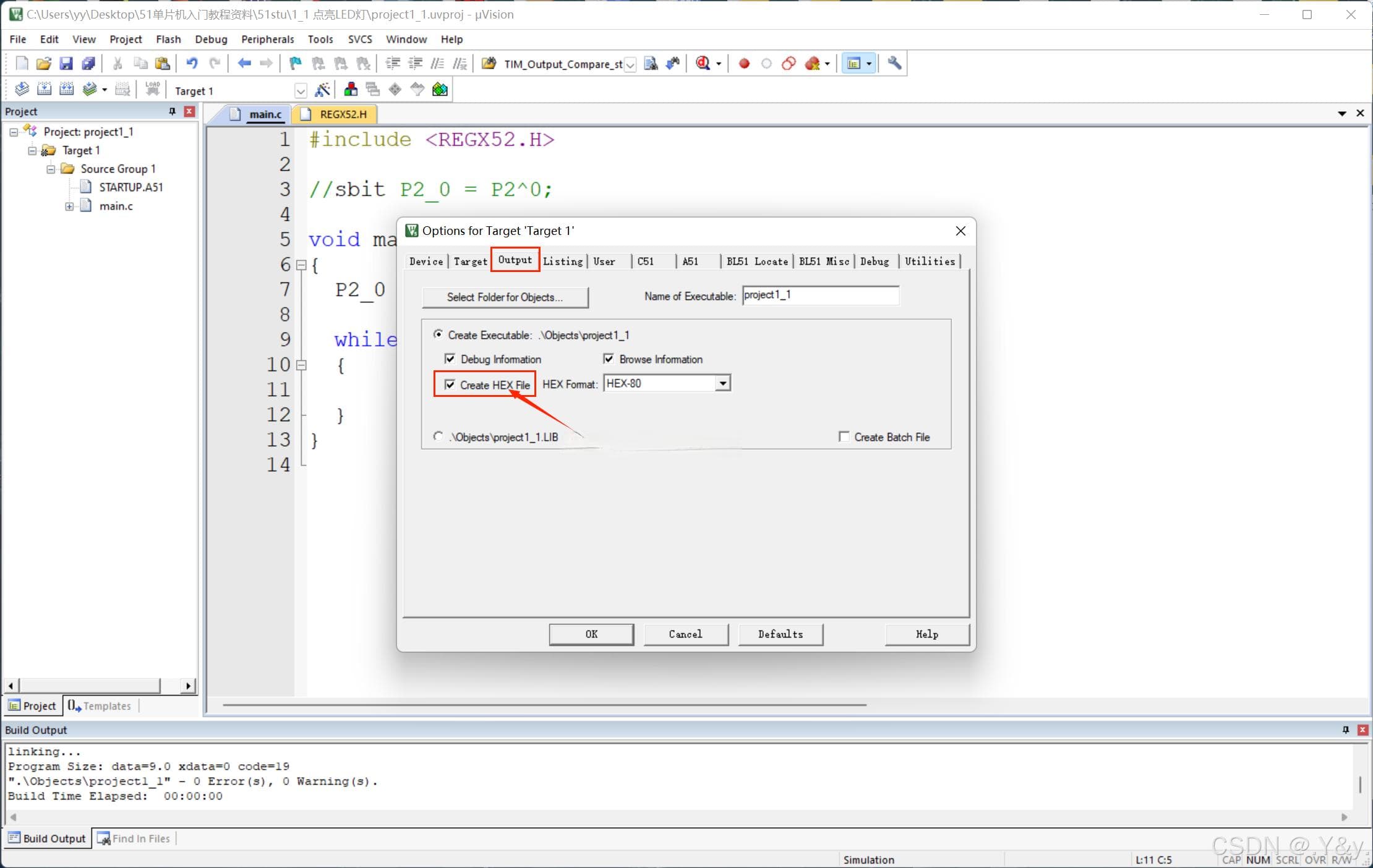Enable the Create Batch File checkbox
Viewport: 1373px width, 868px height.
[x=844, y=436]
